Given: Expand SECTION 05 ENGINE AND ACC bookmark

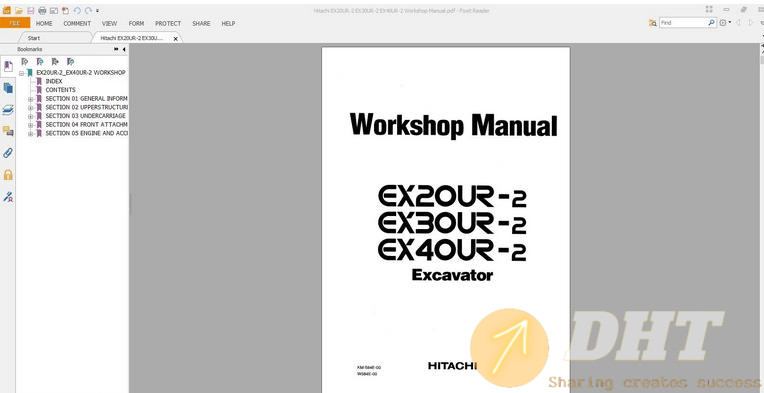Looking at the screenshot, I should click(x=31, y=134).
